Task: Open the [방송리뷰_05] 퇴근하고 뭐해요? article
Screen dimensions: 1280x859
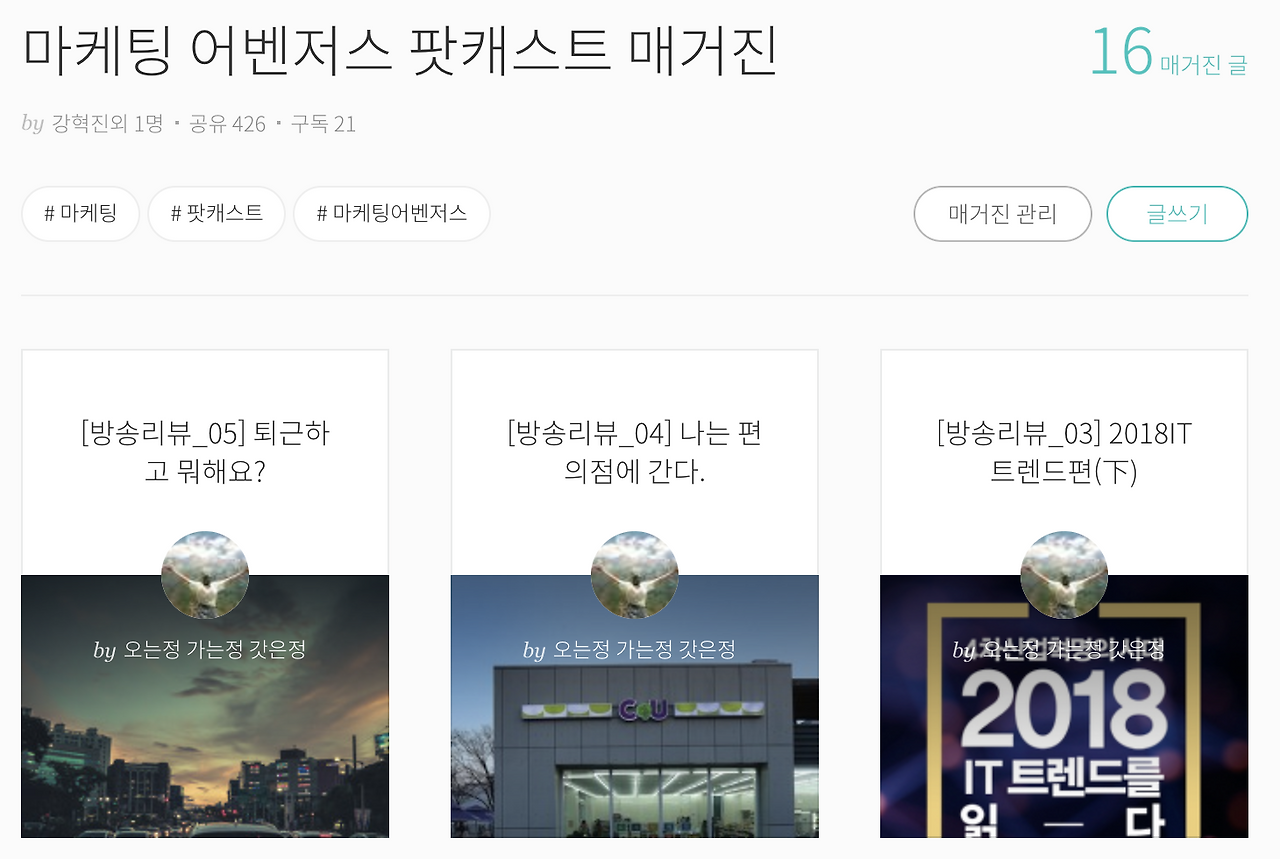Action: click(x=205, y=452)
